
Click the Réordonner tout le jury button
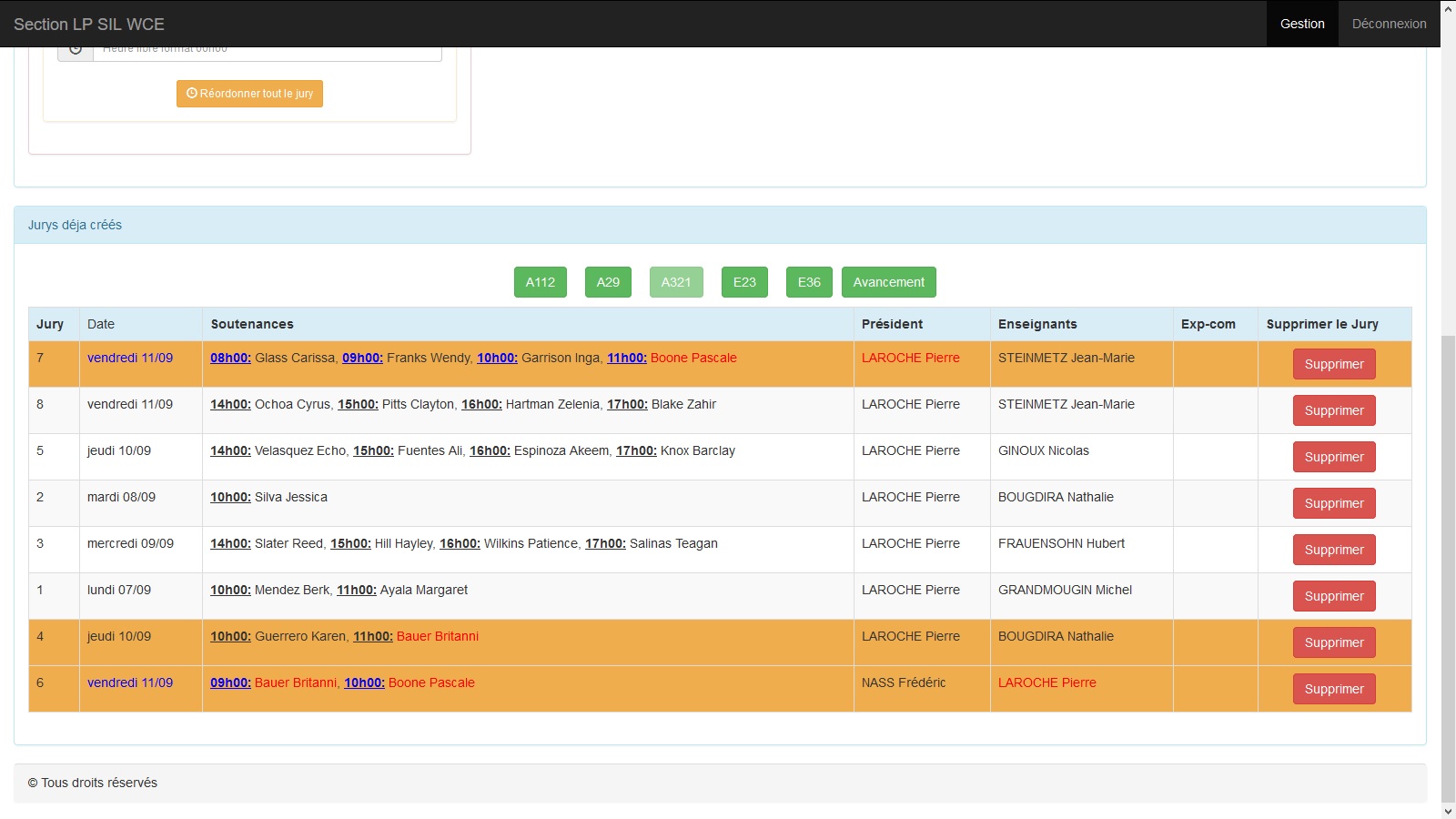249,94
